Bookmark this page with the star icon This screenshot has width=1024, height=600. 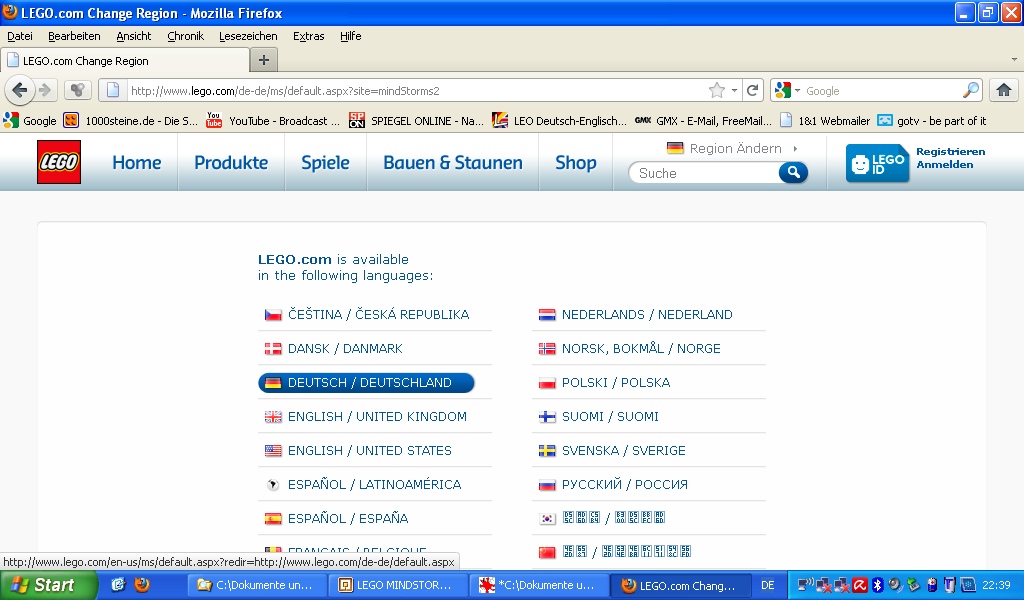tap(716, 90)
